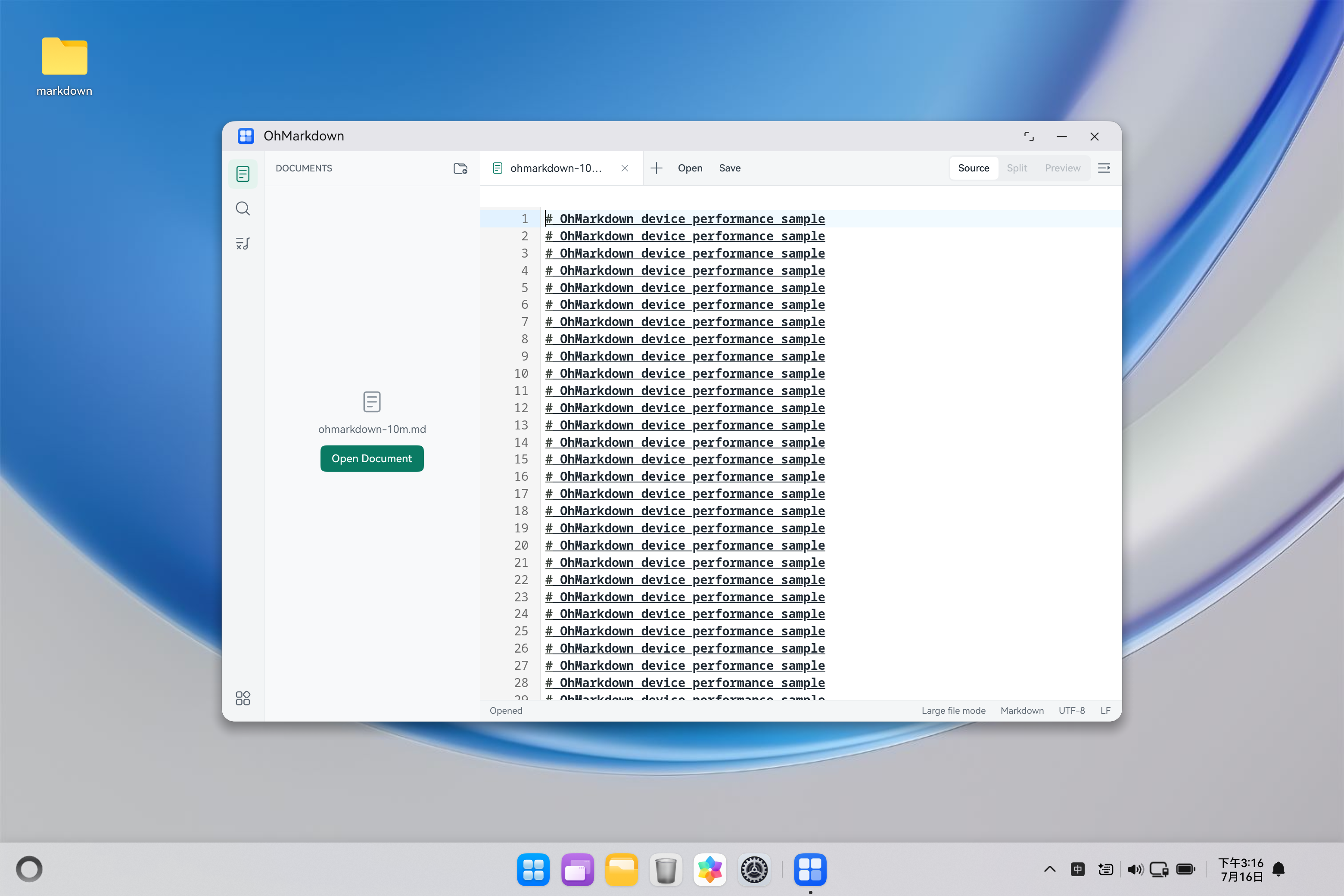Place cursor in editor line 15 text
This screenshot has width=1344, height=896.
pyautogui.click(x=684, y=459)
